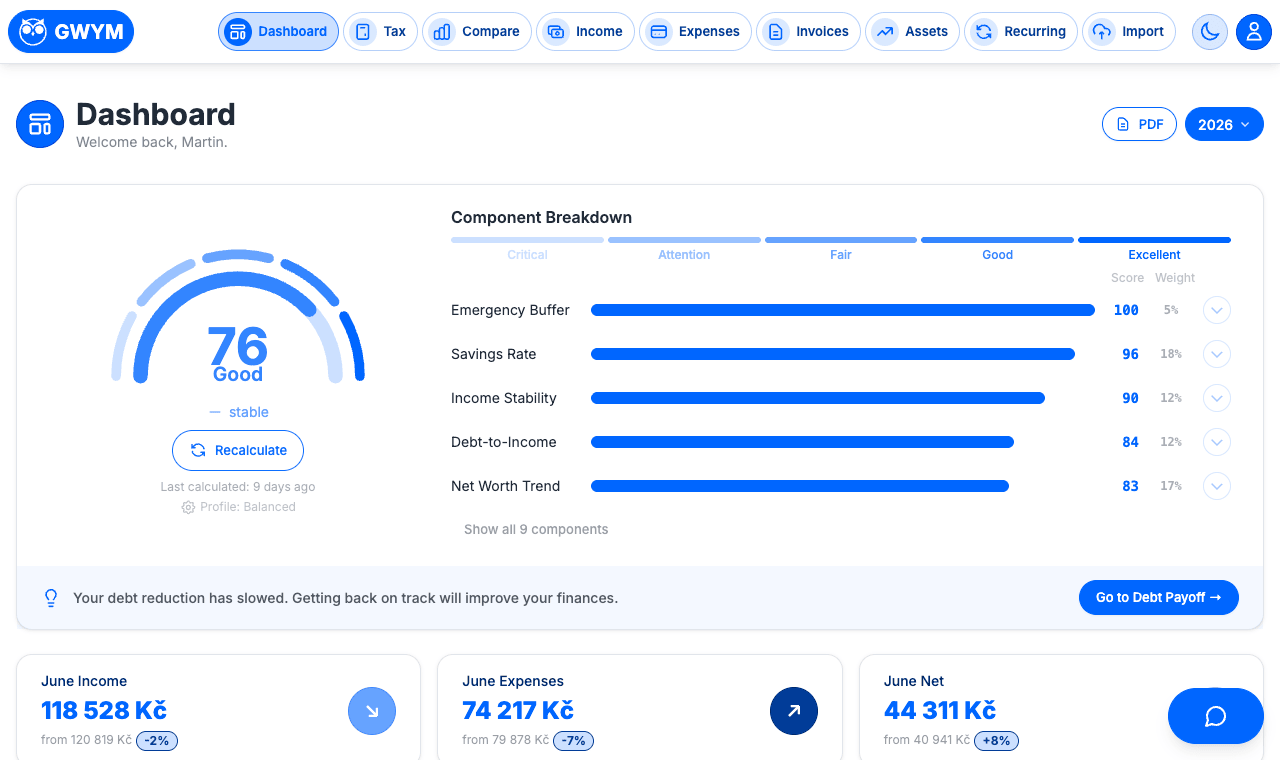Click the Income Stability score bar
The image size is (1280, 760).
(818, 398)
